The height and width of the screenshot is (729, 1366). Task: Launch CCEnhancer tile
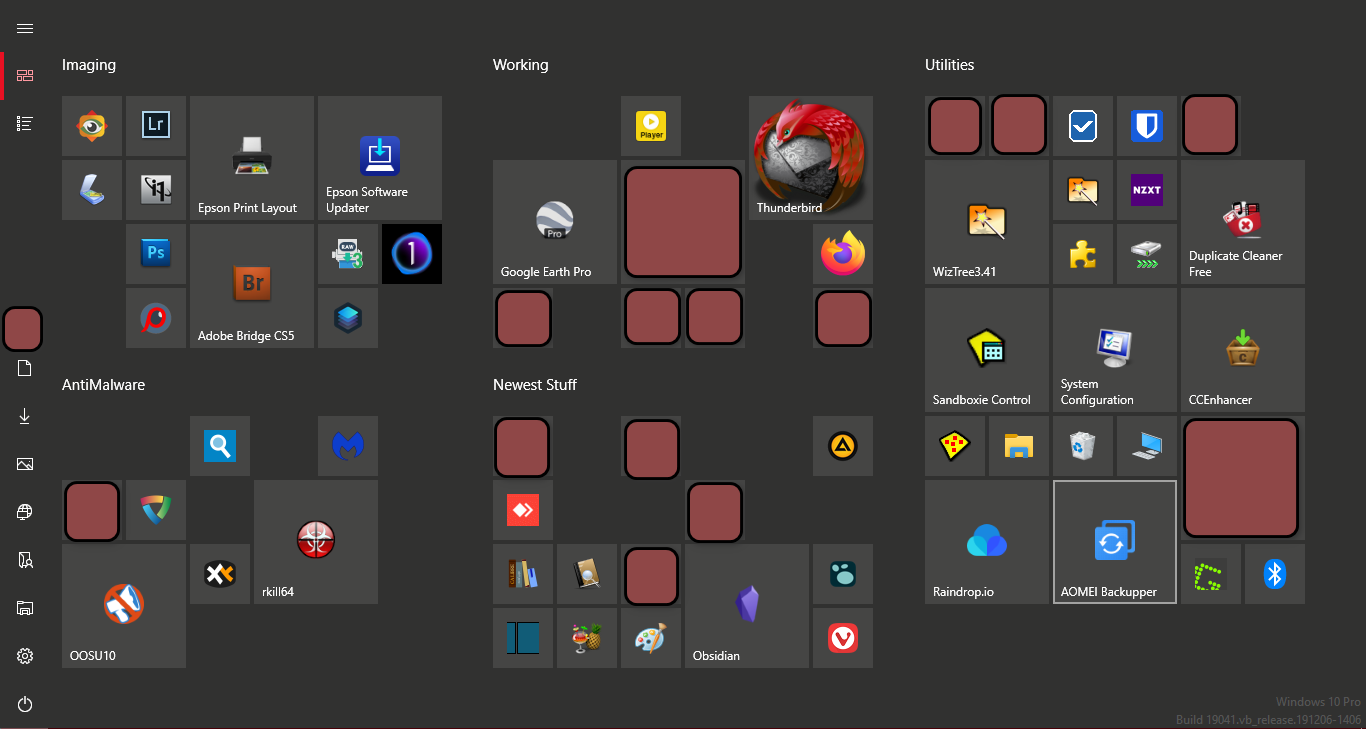click(1243, 350)
